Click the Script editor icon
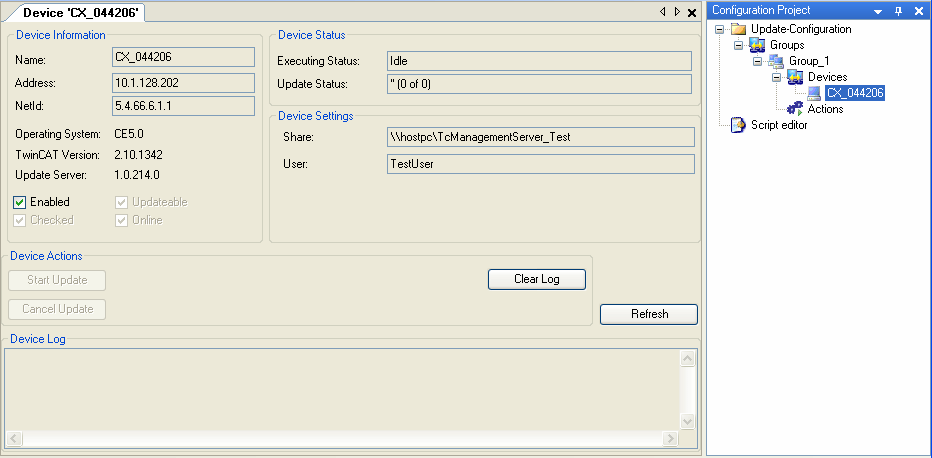 (x=738, y=125)
